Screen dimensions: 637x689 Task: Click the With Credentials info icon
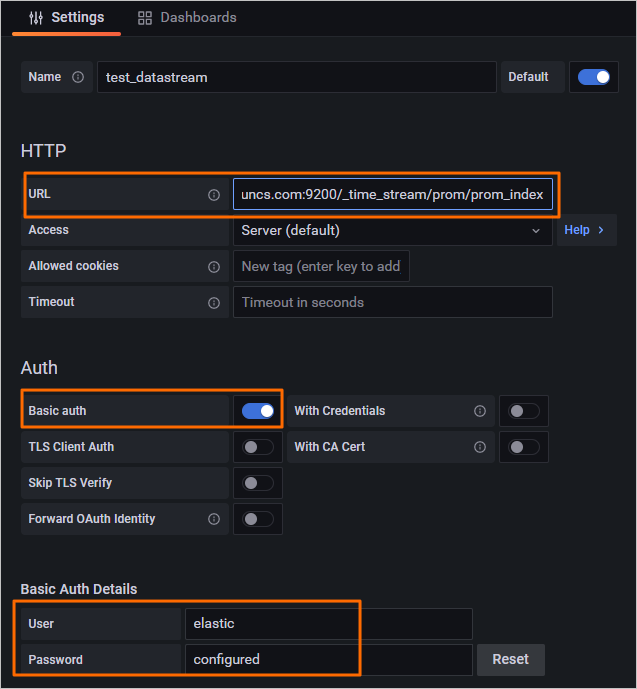(x=480, y=411)
